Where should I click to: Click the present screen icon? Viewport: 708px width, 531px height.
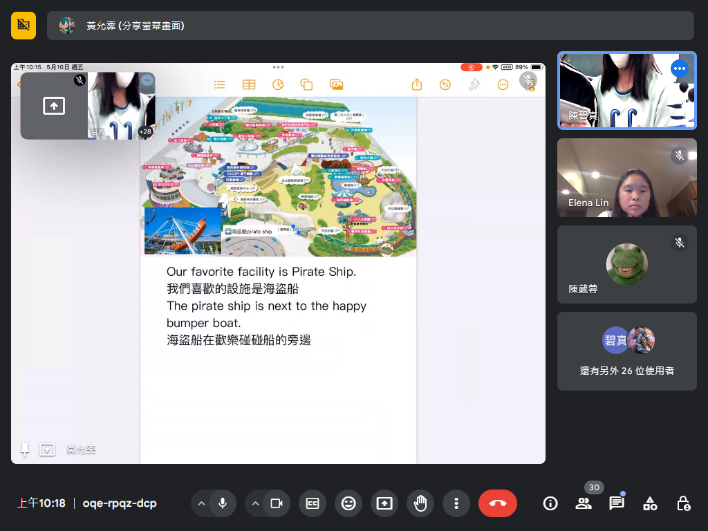coord(384,503)
